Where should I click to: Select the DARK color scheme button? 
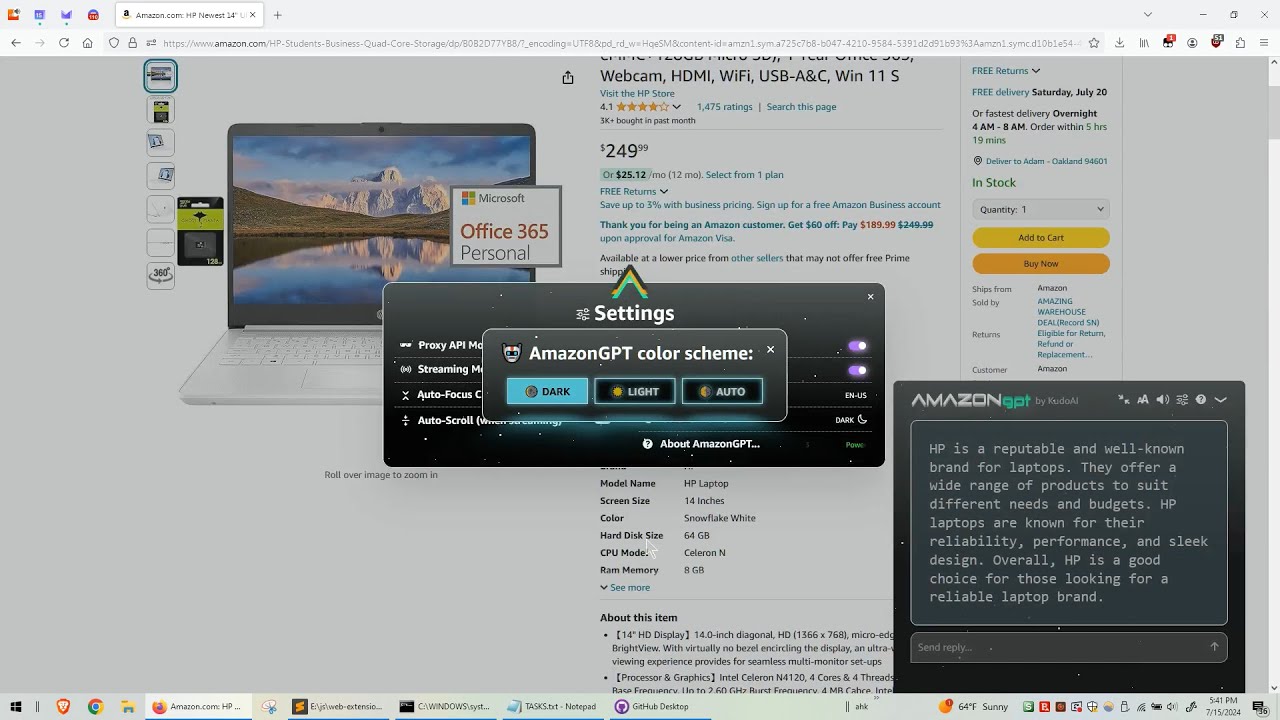pyautogui.click(x=547, y=392)
